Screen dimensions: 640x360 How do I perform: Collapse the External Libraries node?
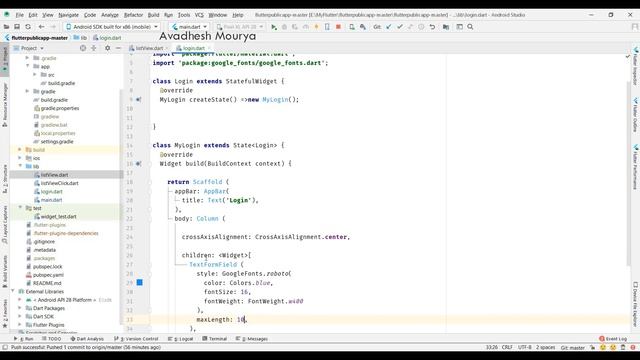tap(13, 291)
